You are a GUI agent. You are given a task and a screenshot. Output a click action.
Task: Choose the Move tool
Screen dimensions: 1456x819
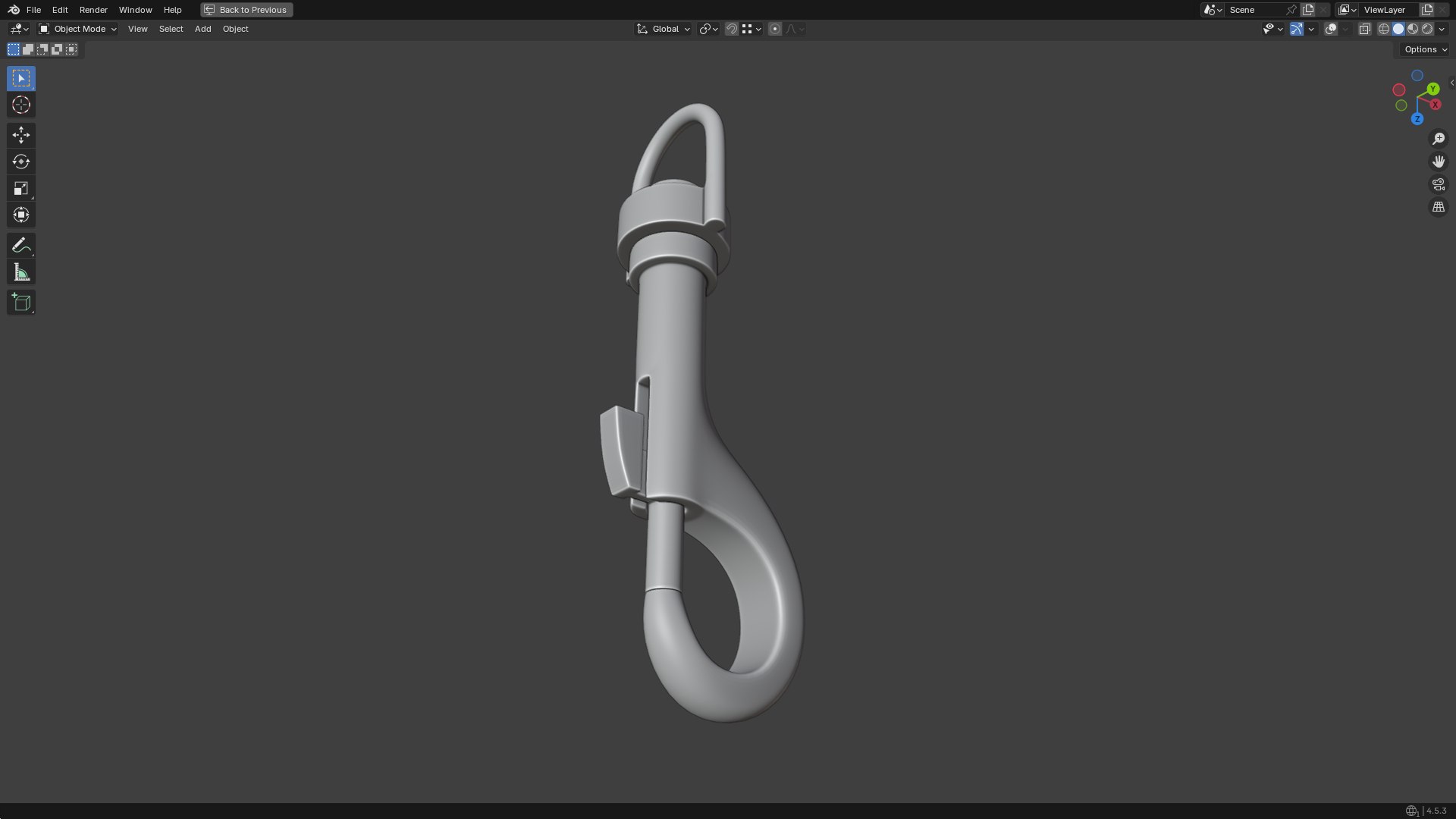21,135
